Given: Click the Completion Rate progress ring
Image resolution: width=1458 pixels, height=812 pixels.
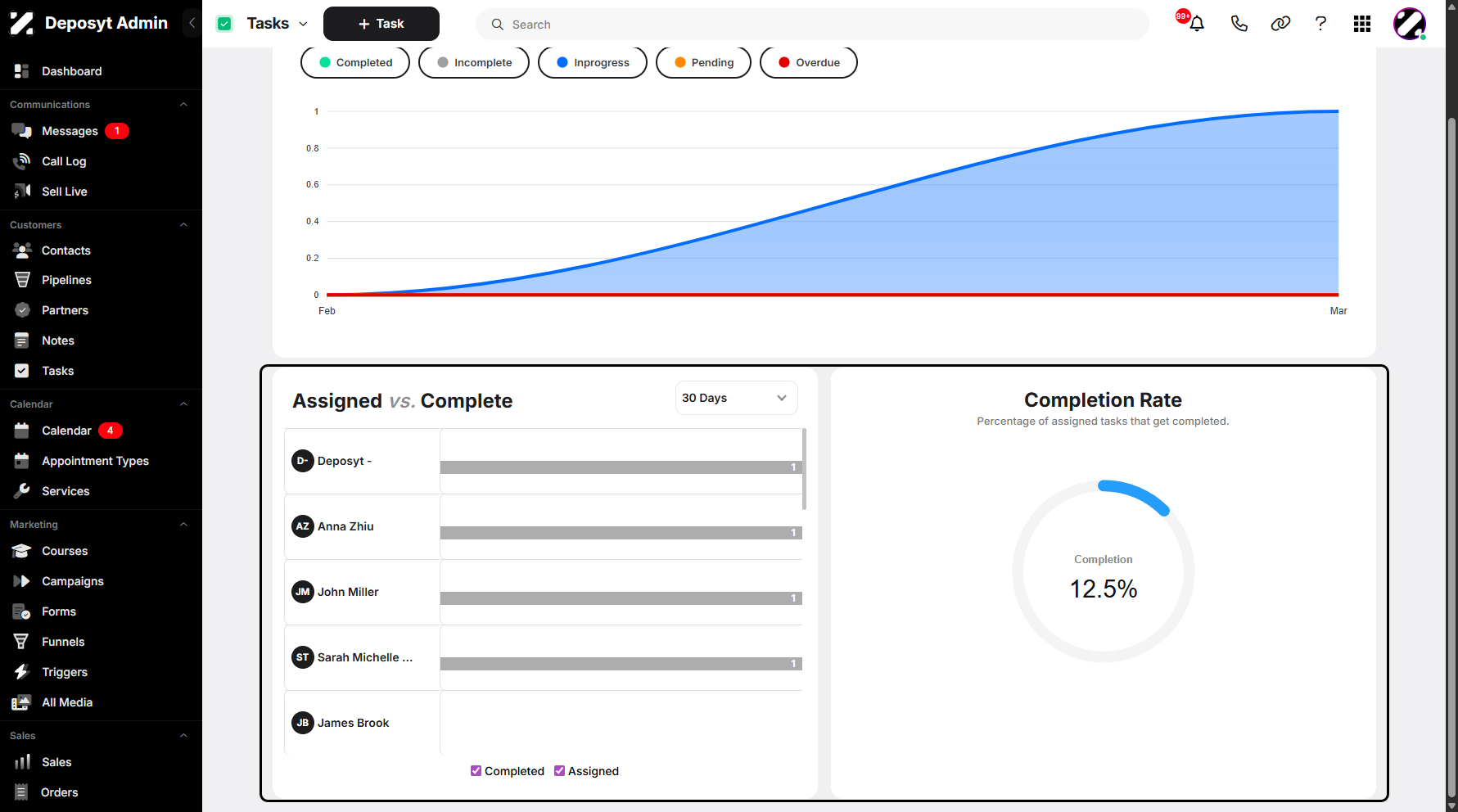Looking at the screenshot, I should (1104, 571).
